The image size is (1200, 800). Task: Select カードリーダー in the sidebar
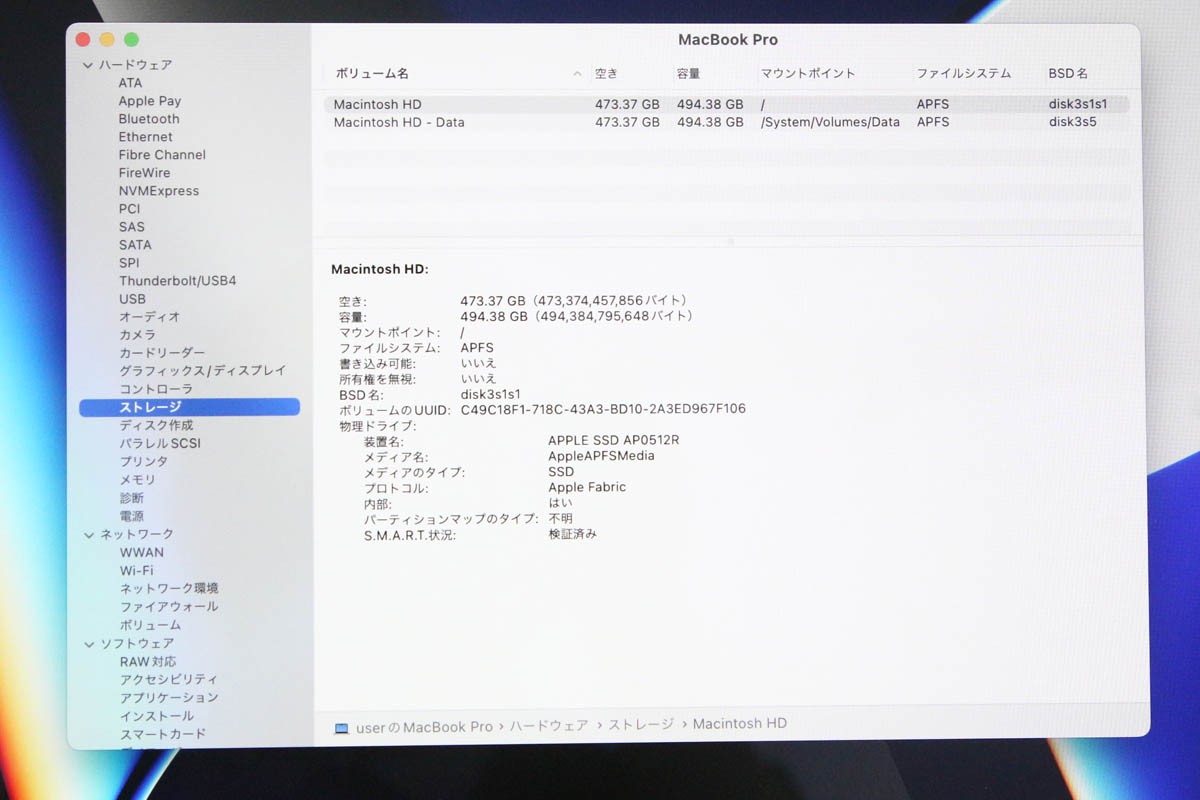point(162,353)
